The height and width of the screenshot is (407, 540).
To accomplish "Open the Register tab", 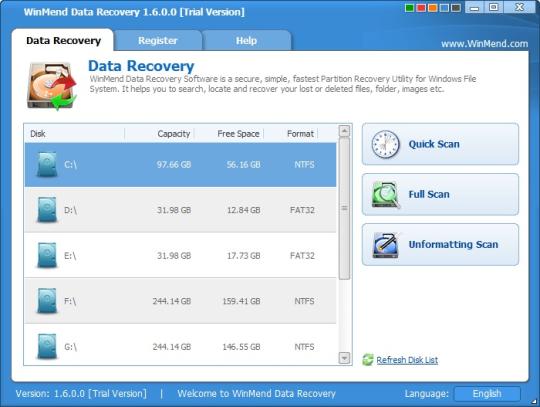I will [x=158, y=41].
